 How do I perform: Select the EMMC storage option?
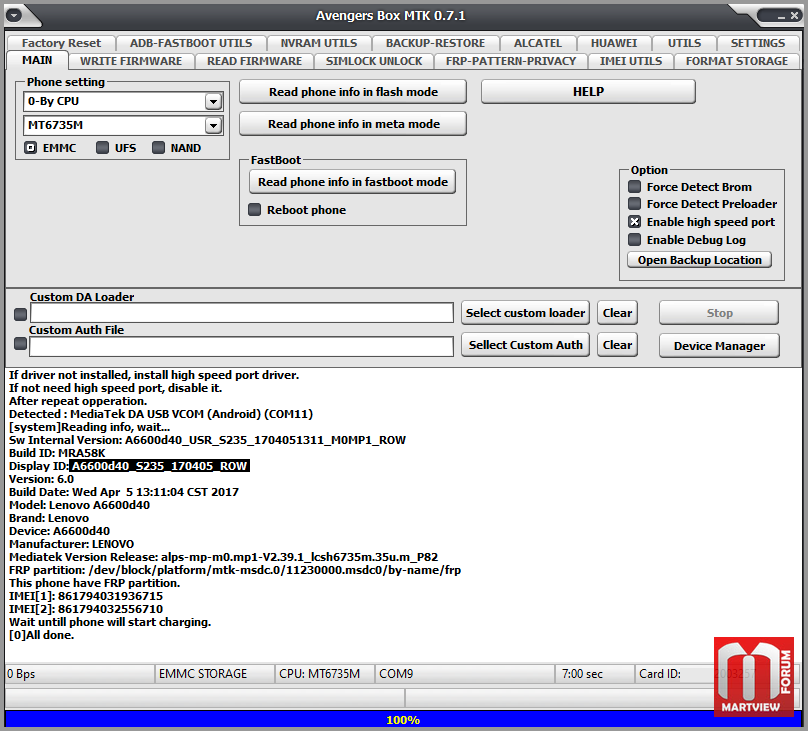point(30,148)
